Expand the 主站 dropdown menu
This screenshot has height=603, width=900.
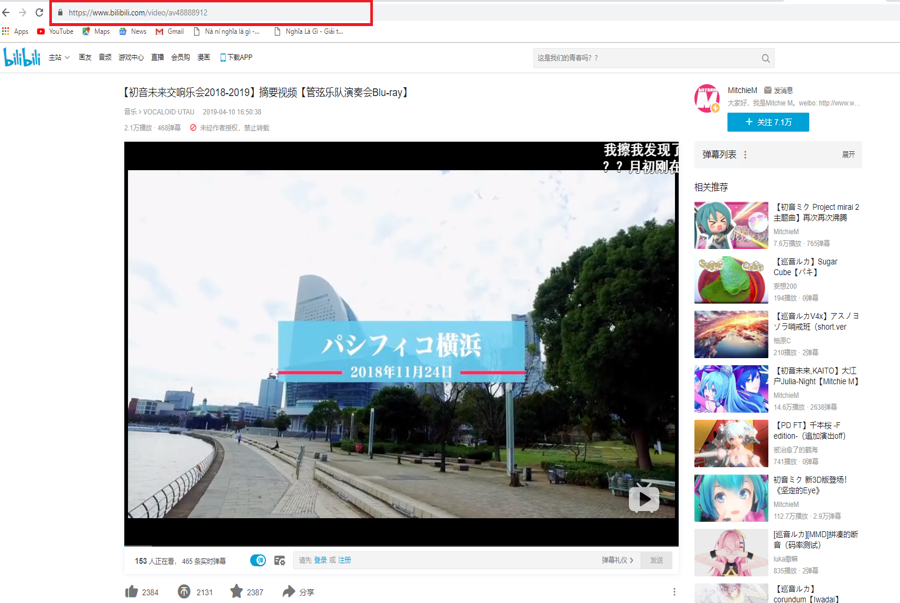pyautogui.click(x=60, y=58)
